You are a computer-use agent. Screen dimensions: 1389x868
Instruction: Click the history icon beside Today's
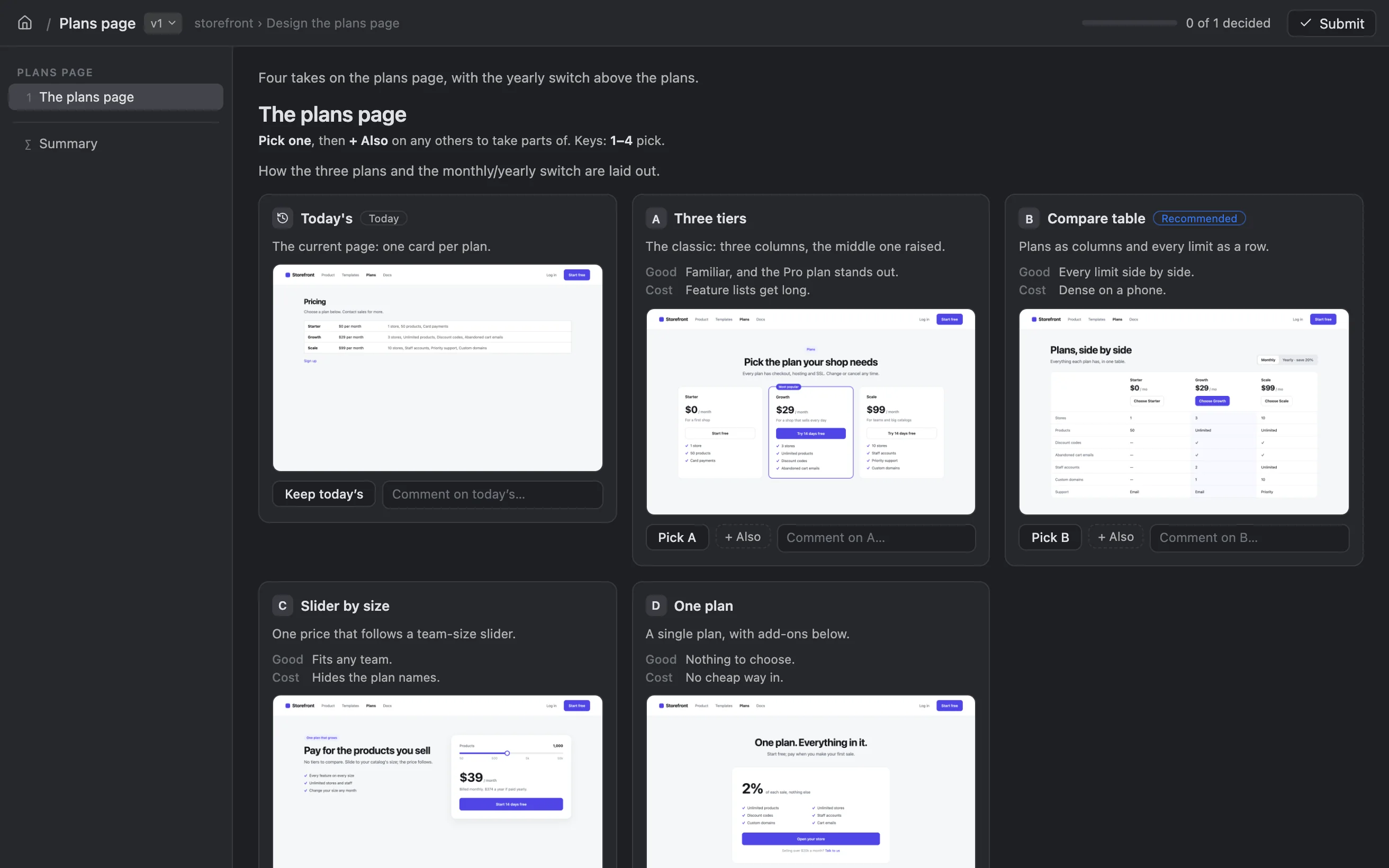point(282,218)
